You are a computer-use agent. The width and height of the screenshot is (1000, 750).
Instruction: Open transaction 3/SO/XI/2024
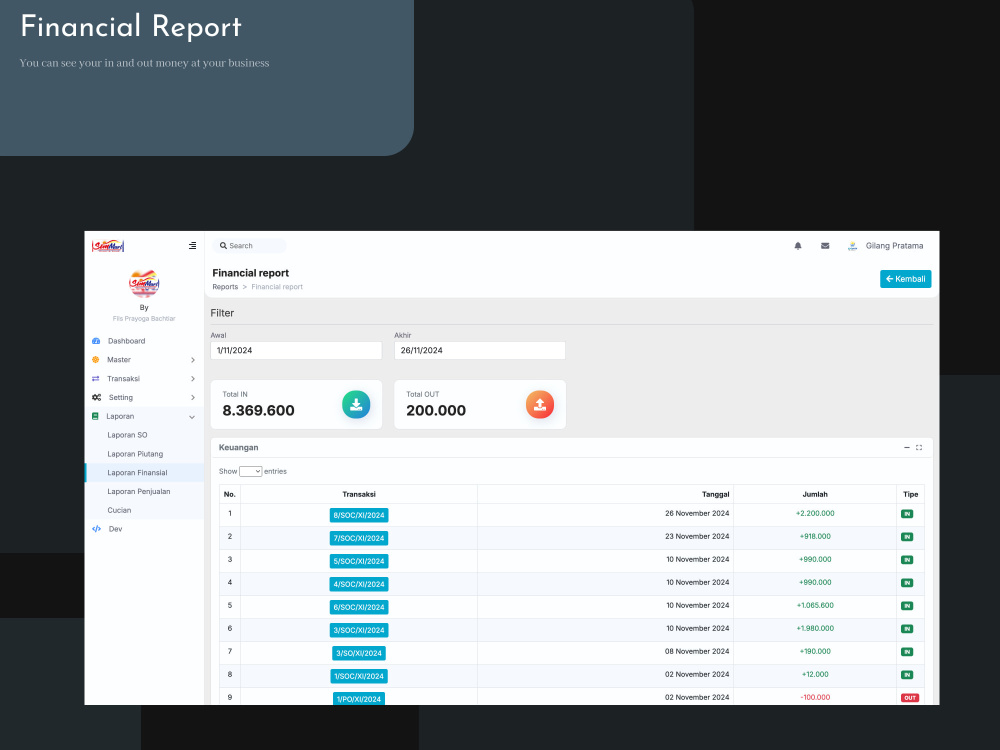click(x=359, y=653)
